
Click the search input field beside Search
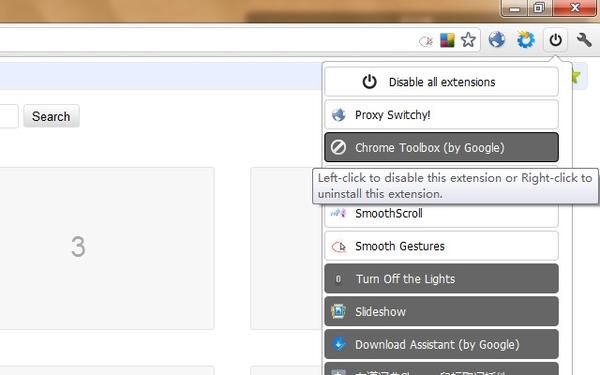[8, 116]
